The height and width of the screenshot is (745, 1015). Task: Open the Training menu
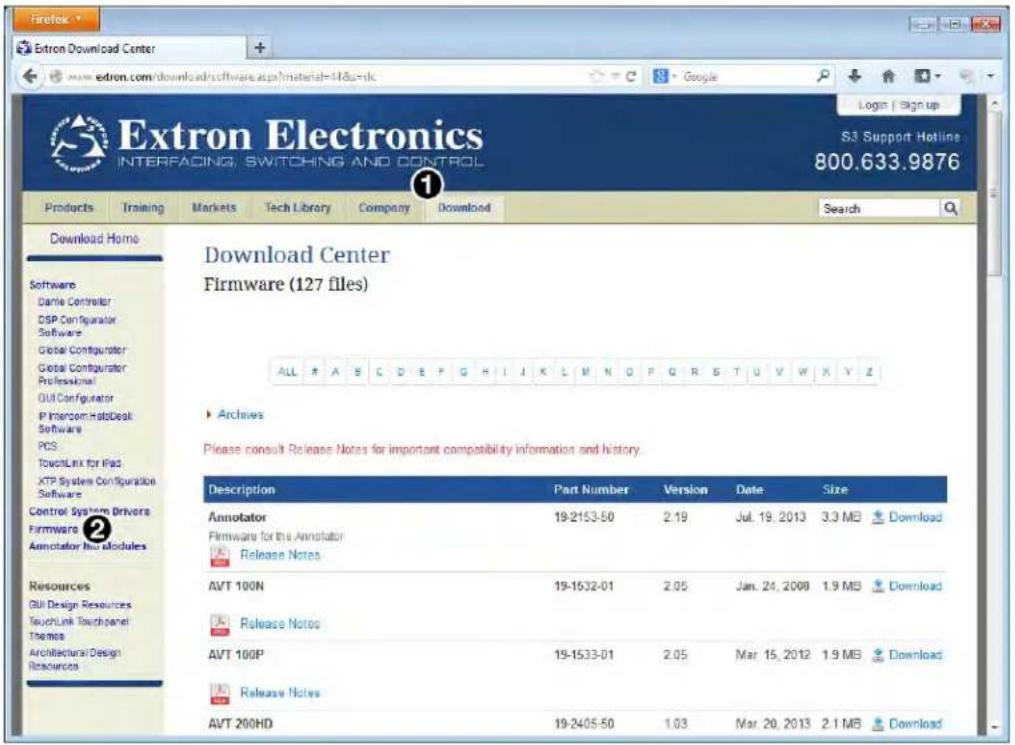143,208
